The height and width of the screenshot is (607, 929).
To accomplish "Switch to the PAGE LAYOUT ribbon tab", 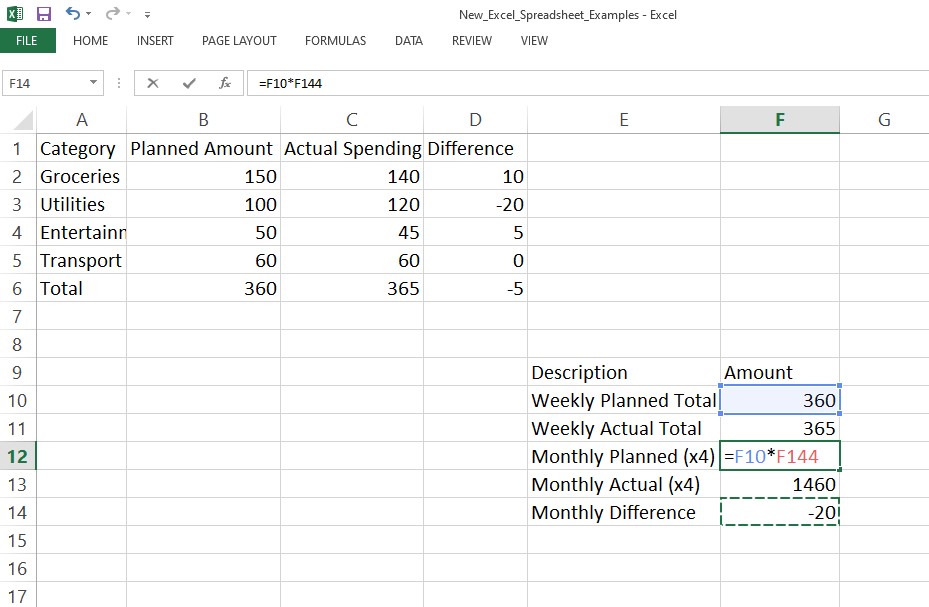I will [239, 41].
